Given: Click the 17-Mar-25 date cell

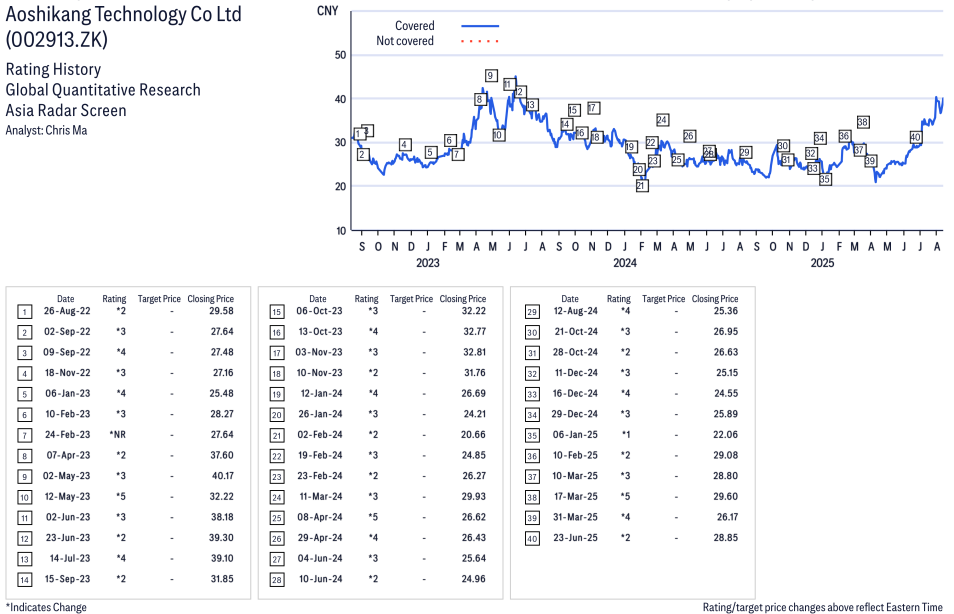Looking at the screenshot, I should (x=576, y=497).
